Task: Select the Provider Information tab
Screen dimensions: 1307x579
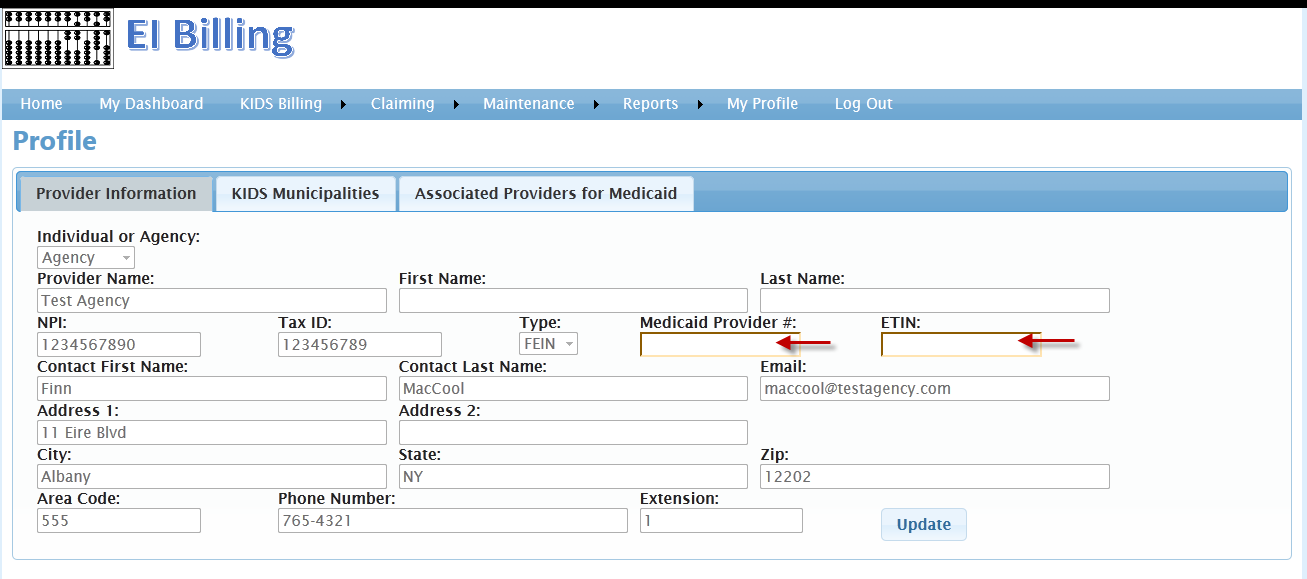Action: 115,192
